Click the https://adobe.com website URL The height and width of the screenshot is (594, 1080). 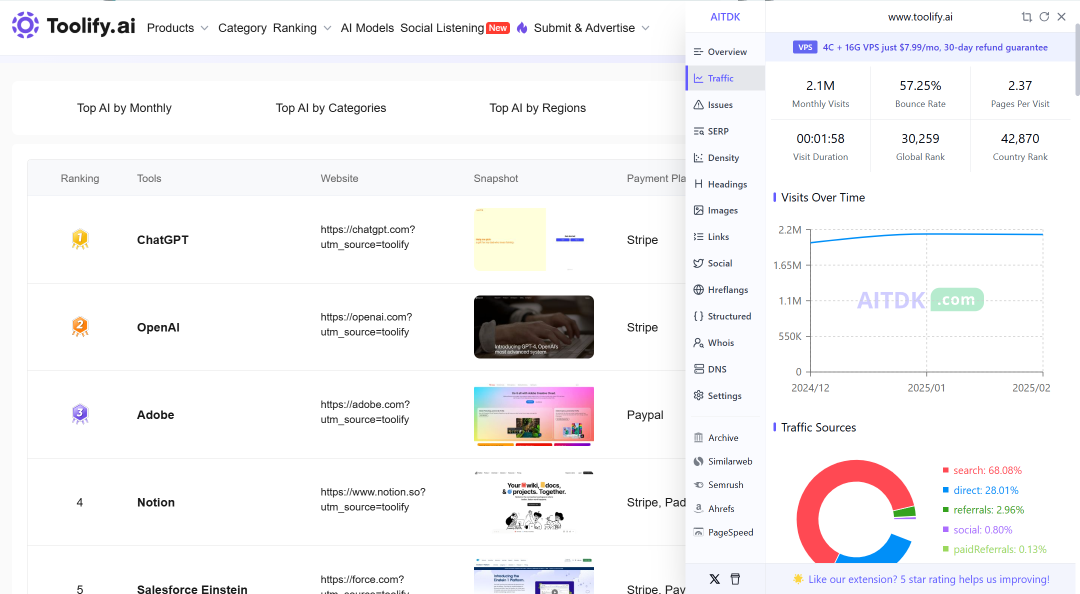tap(365, 412)
